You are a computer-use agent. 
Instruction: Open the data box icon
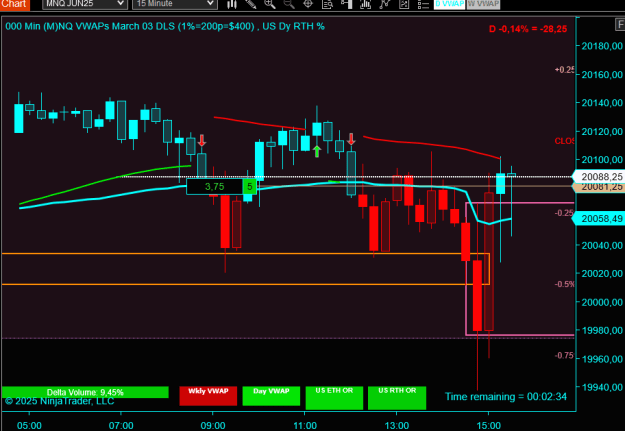pos(327,4)
